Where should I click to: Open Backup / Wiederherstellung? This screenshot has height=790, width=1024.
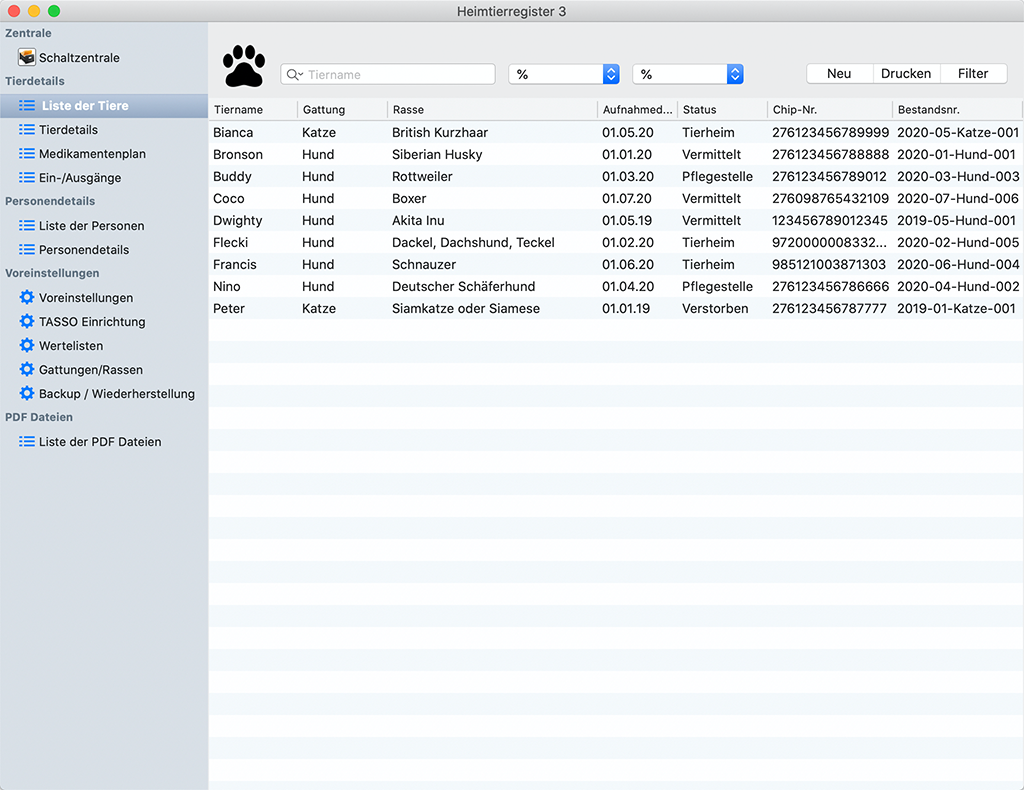[117, 394]
